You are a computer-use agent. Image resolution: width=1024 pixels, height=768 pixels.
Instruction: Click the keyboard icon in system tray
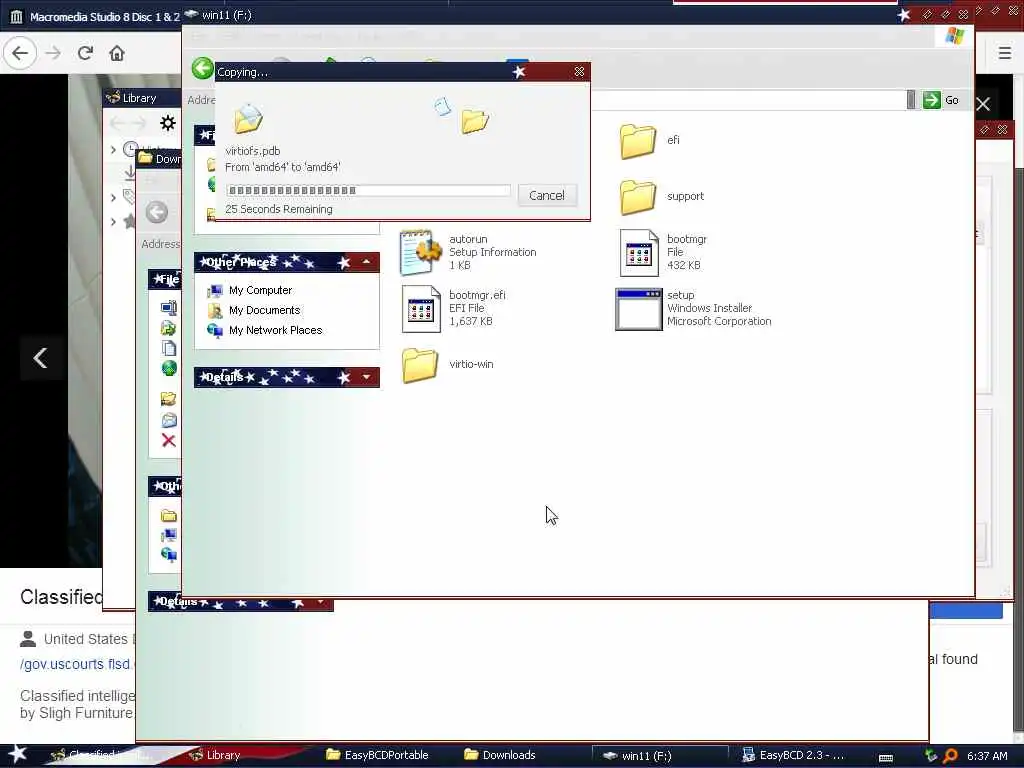pyautogui.click(x=886, y=758)
